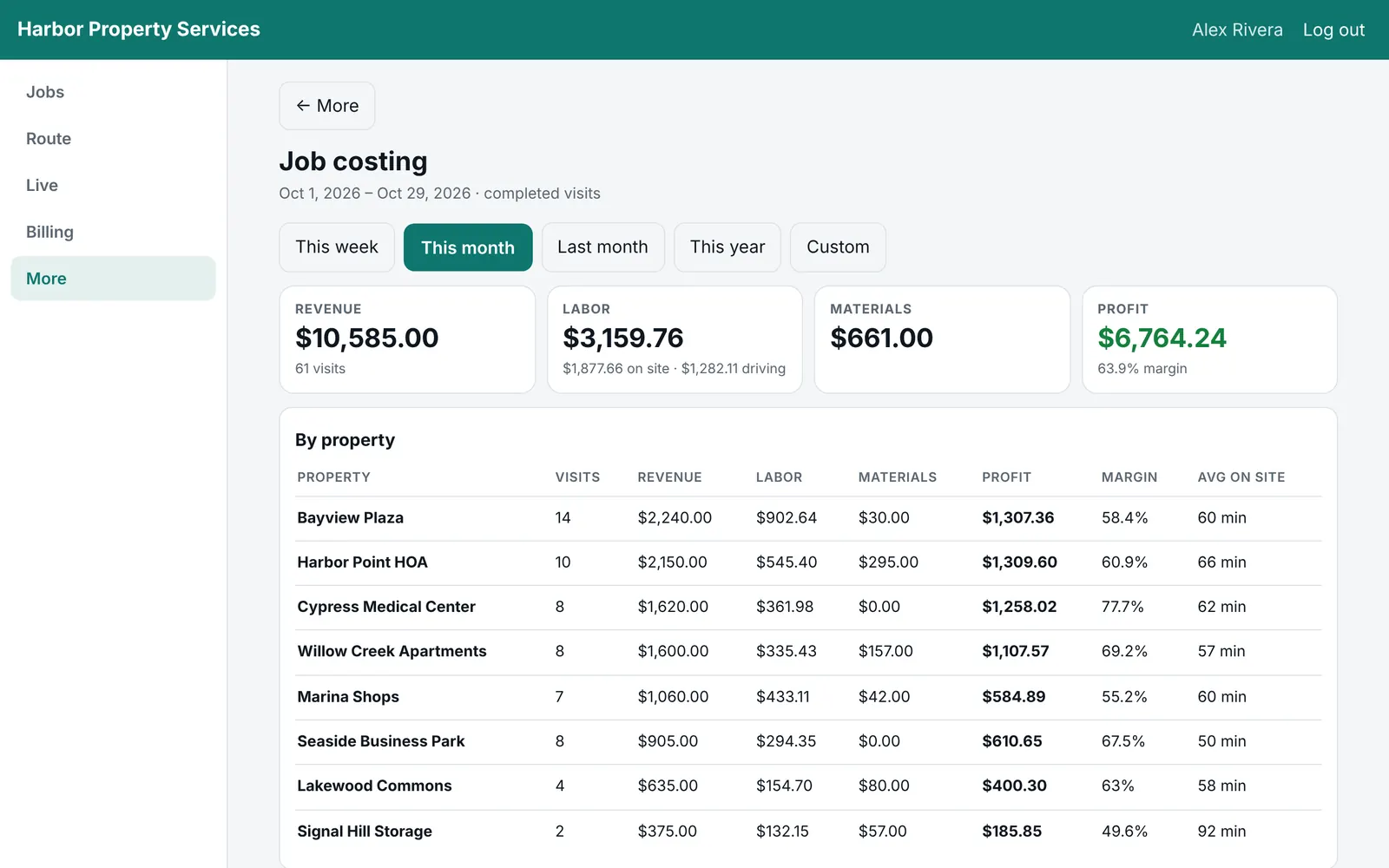Click Lakewood Commons materials $80.00
The image size is (1389, 868).
point(884,786)
